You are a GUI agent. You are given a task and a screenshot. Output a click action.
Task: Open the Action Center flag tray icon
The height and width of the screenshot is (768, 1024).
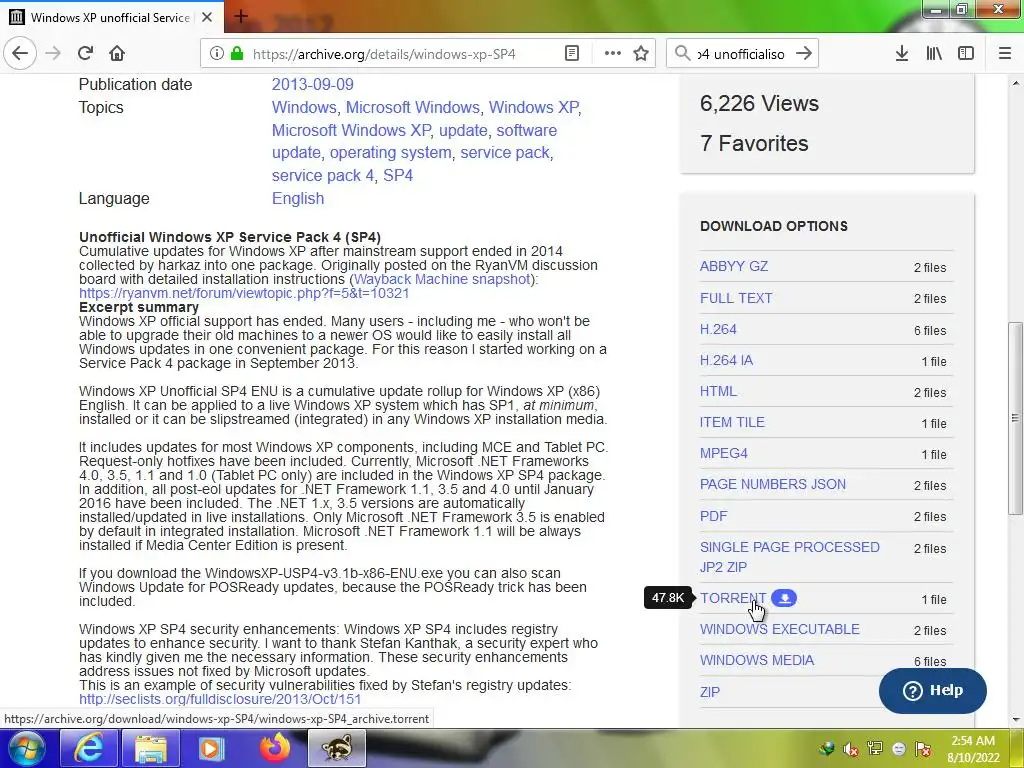coord(923,749)
